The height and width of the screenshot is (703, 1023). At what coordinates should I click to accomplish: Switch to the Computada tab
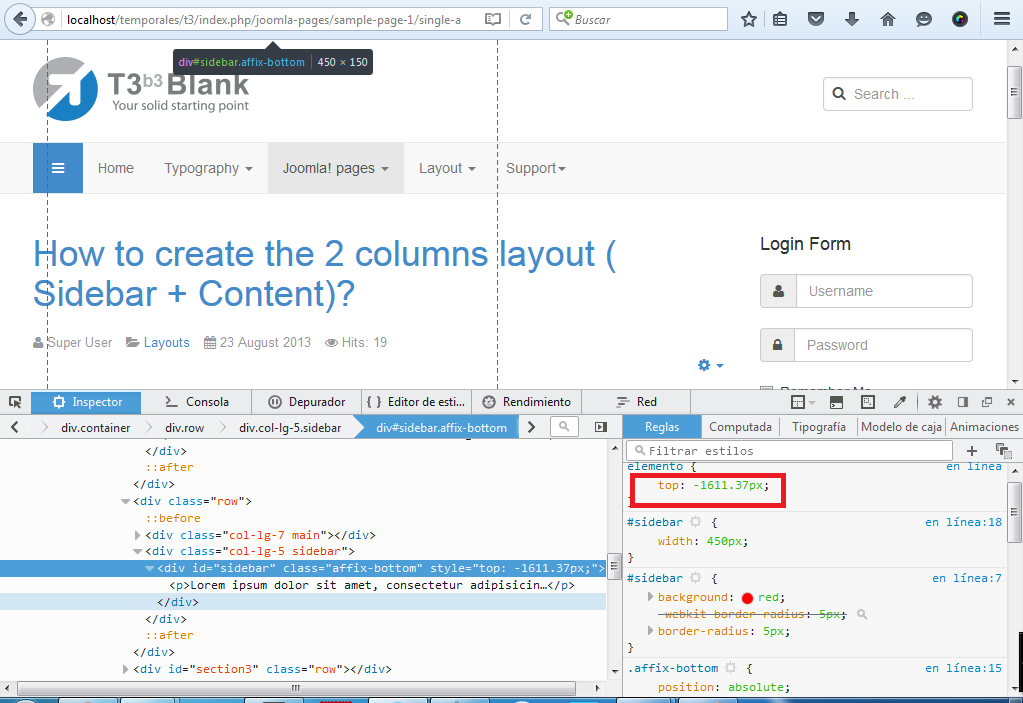point(740,427)
